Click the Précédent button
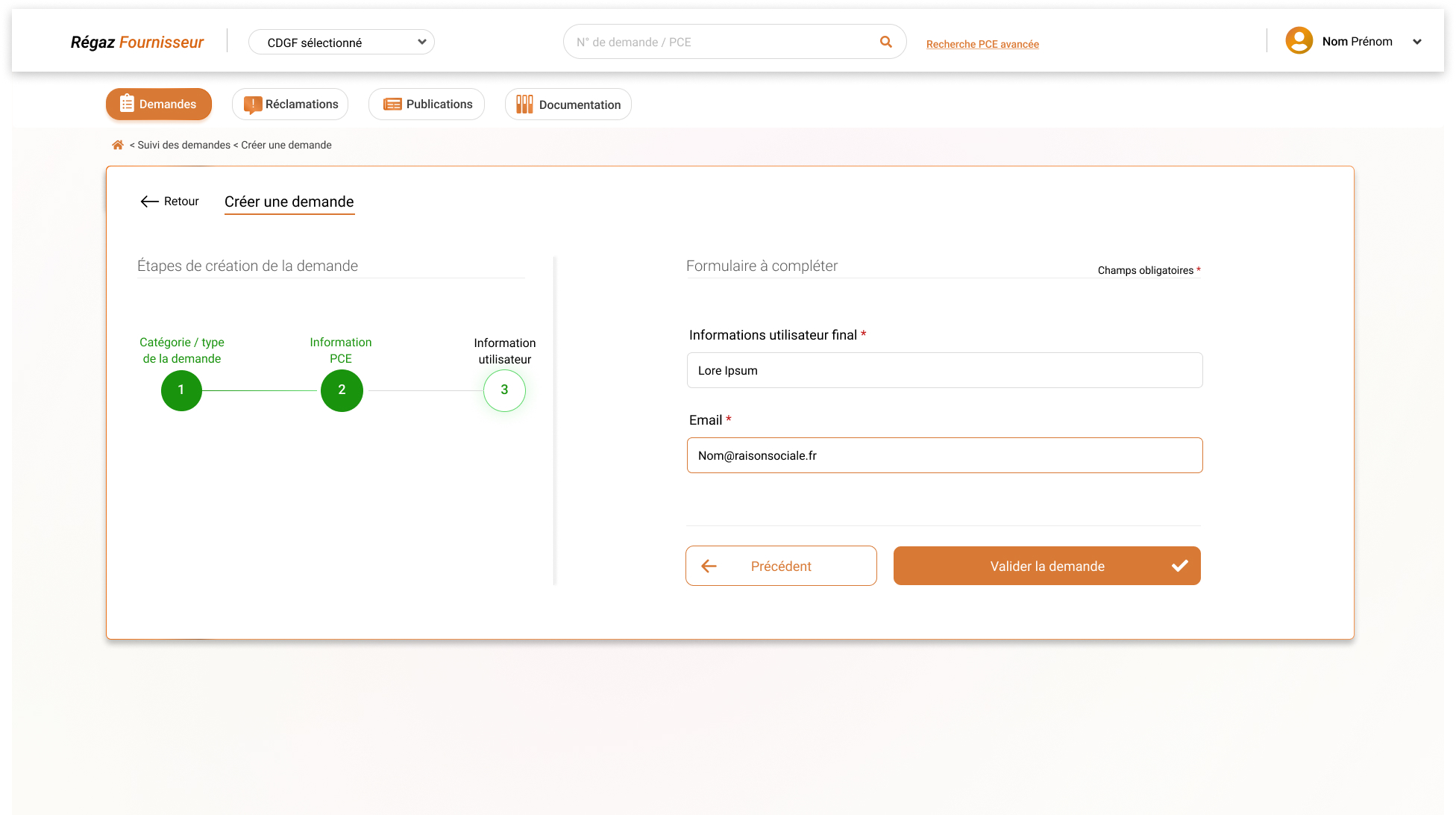This screenshot has width=1456, height=815. point(780,566)
